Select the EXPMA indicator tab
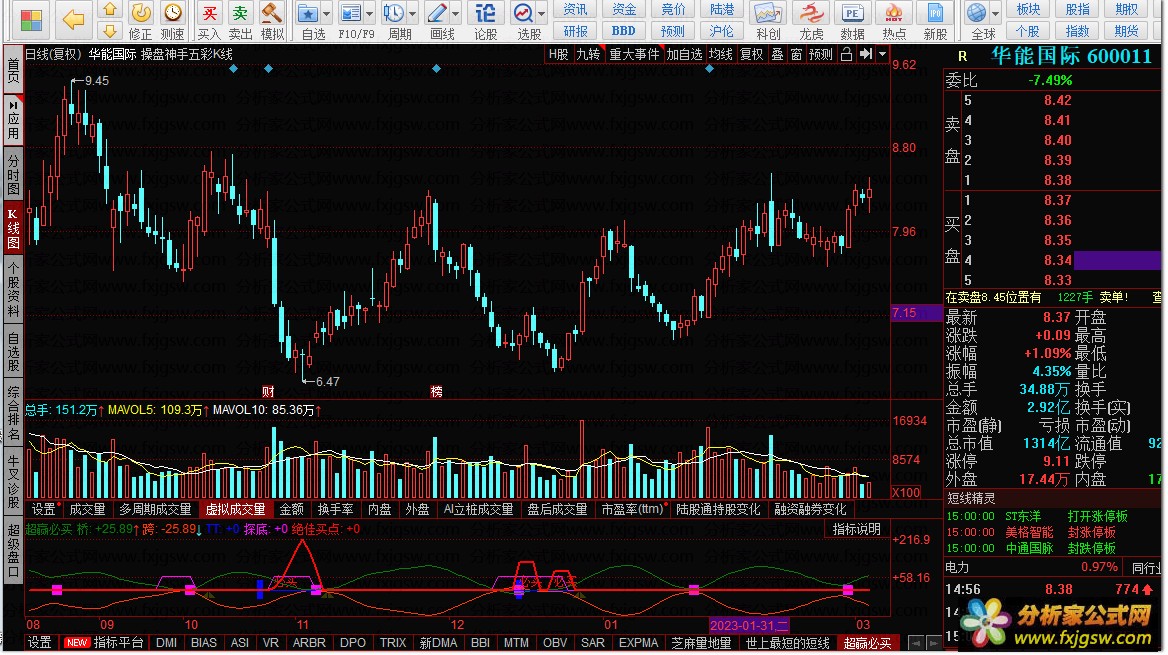 click(x=638, y=643)
